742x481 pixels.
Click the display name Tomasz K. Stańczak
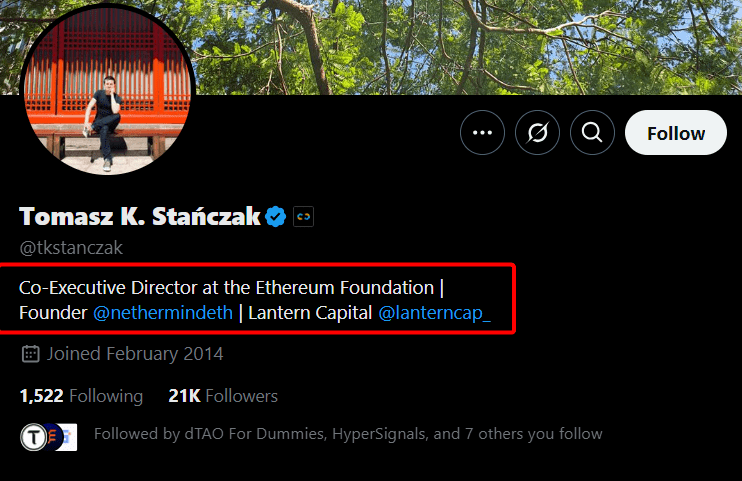tap(139, 216)
